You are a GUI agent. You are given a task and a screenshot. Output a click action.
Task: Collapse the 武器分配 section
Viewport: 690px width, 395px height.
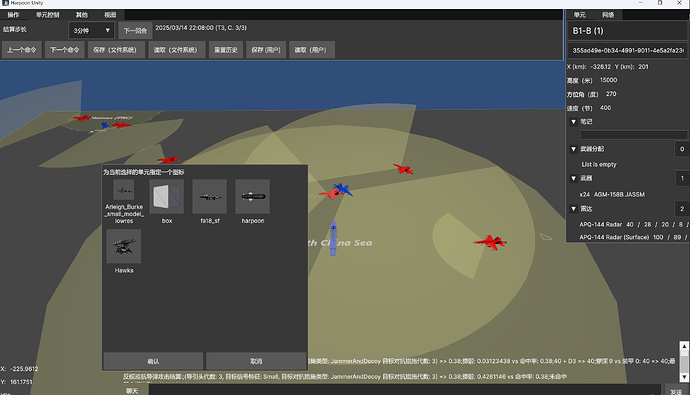(573, 149)
